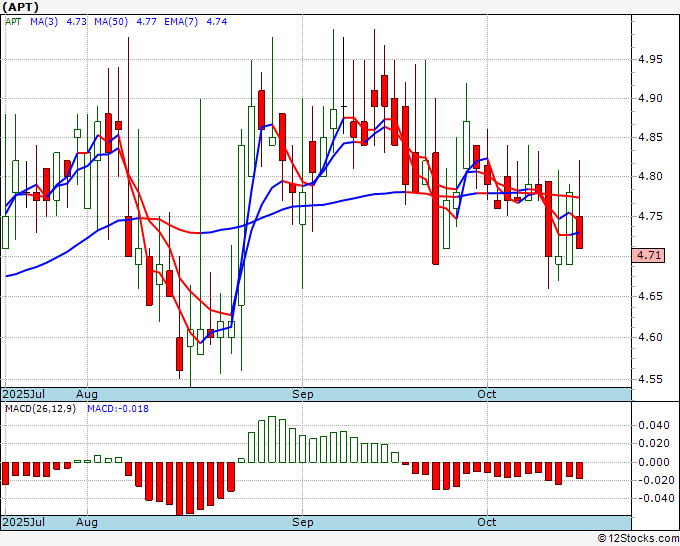Click the 4.75 price axis label
Image resolution: width=680 pixels, height=546 pixels.
(x=651, y=216)
